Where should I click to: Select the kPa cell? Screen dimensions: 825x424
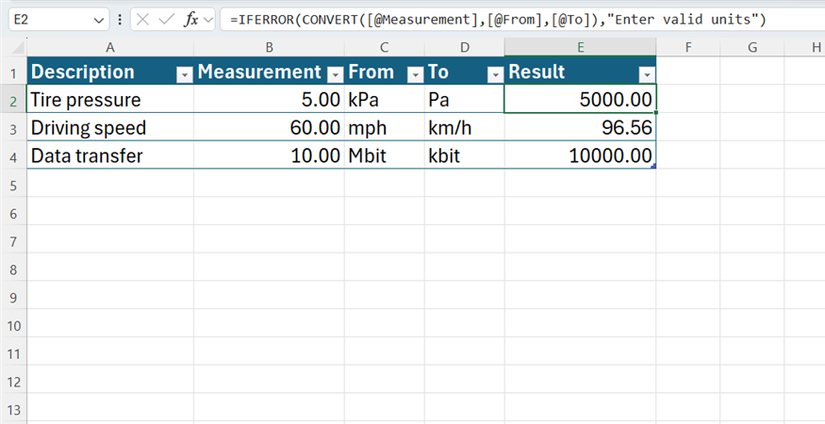[x=385, y=99]
